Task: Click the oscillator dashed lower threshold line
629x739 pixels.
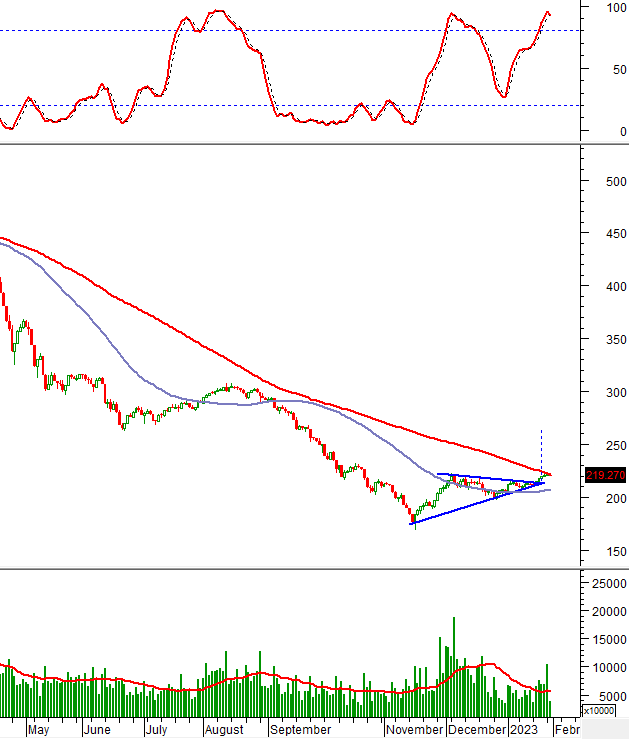Action: click(x=290, y=105)
